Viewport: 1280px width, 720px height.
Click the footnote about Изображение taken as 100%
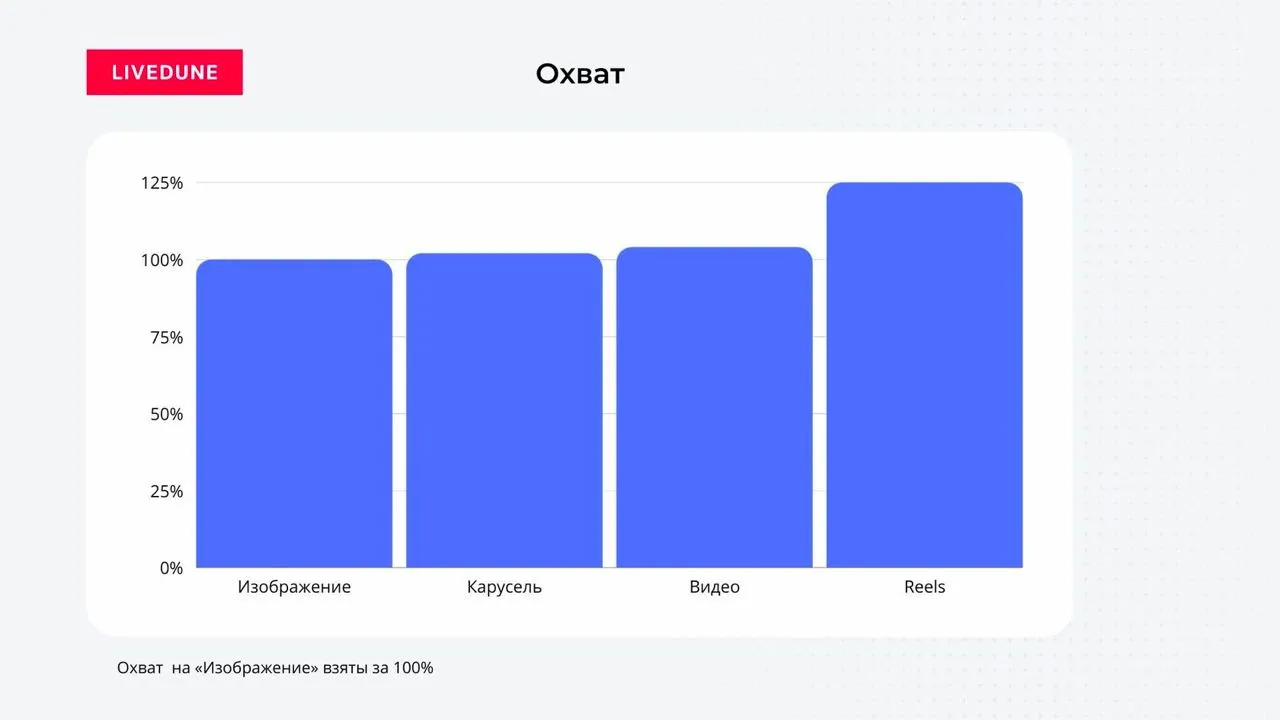coord(275,667)
